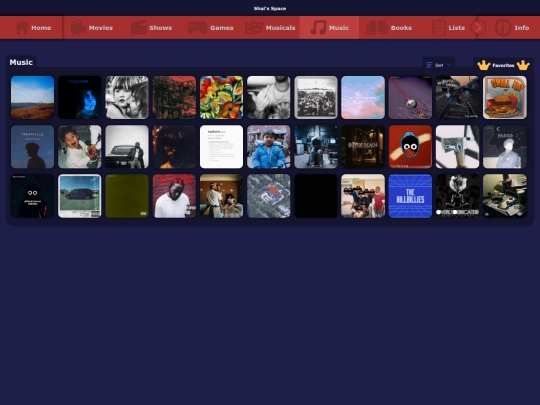Open the Movies tab
Image resolution: width=540 pixels, height=405 pixels.
tap(92, 28)
